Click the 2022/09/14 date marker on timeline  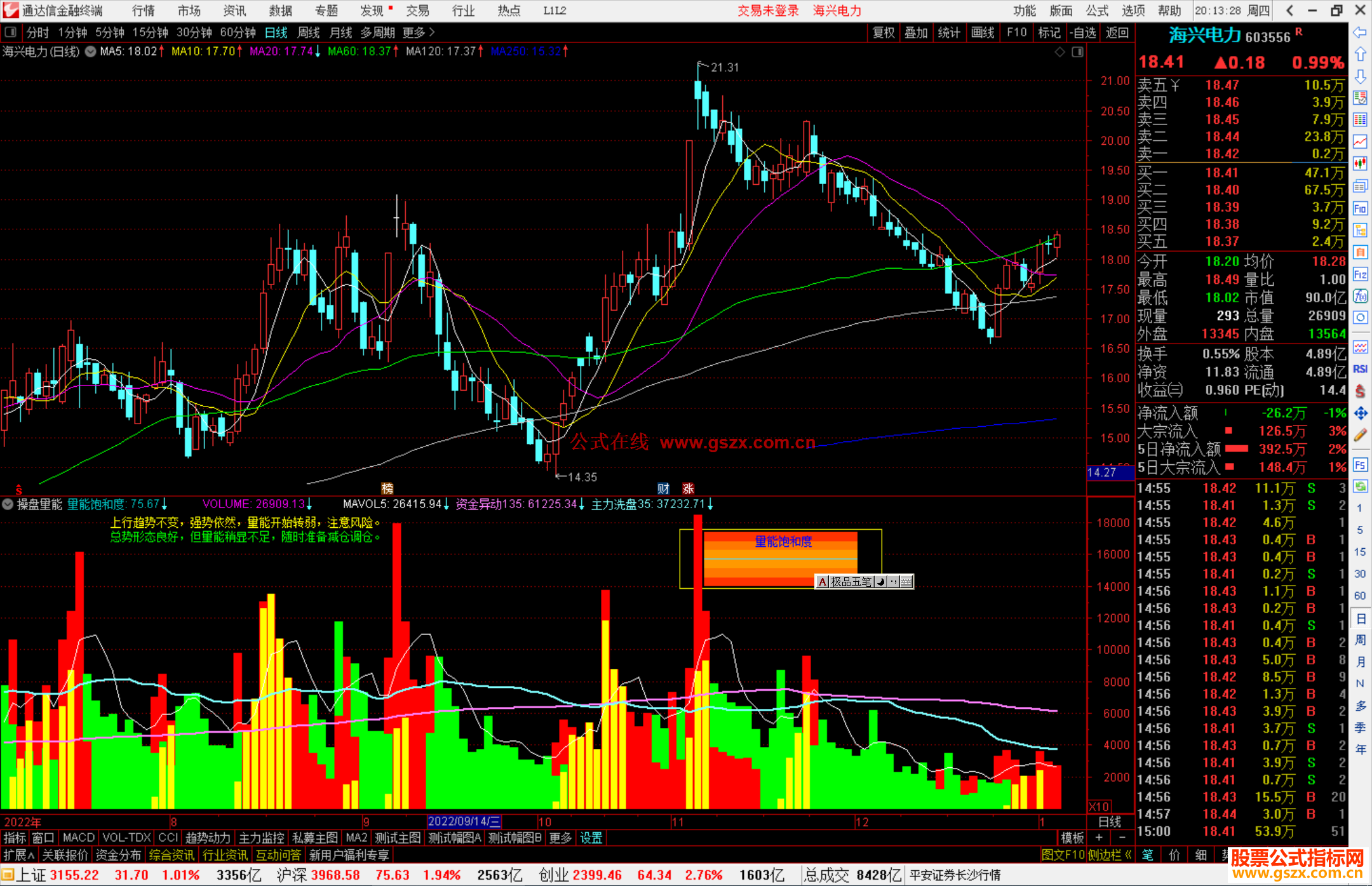[x=464, y=821]
